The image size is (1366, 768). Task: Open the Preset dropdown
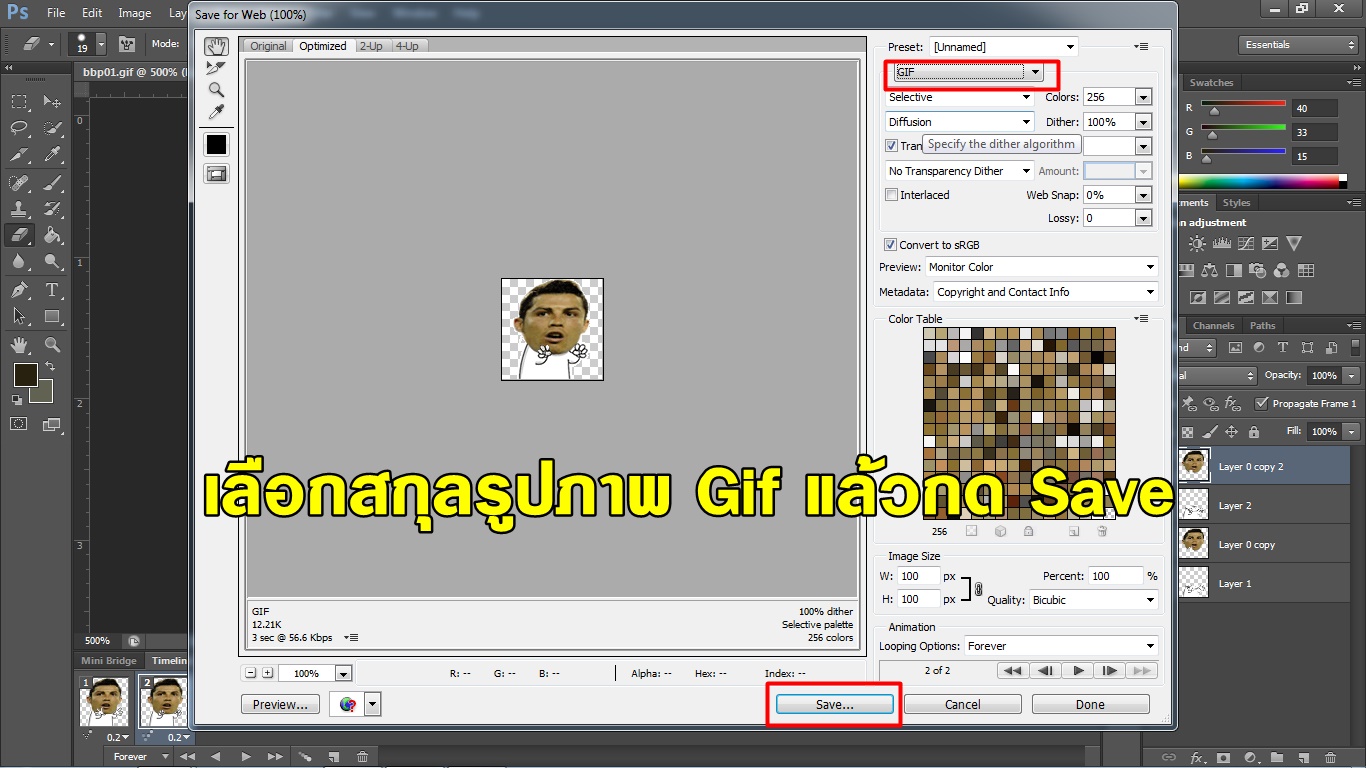pyautogui.click(x=1004, y=47)
